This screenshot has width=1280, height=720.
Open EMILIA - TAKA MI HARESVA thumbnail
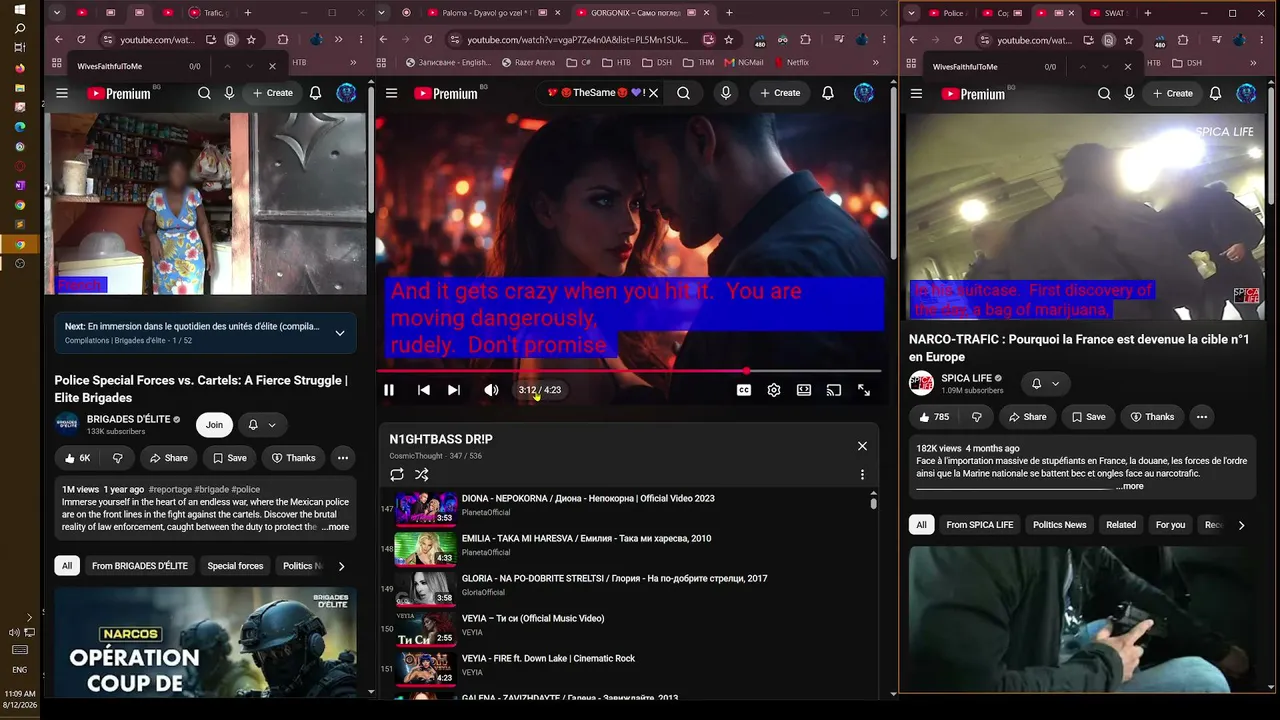426,548
